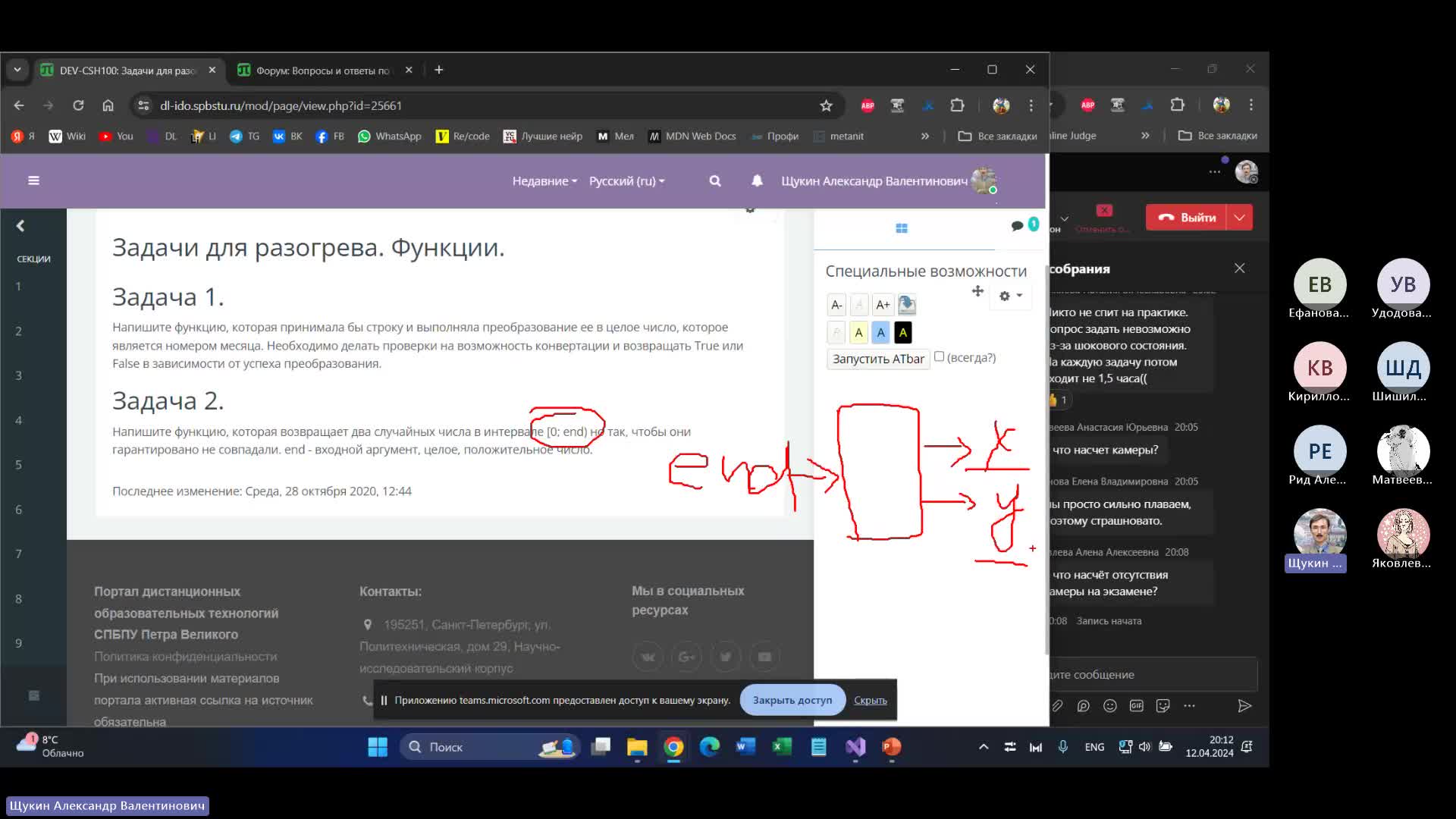Click the save settings icon in accessibility block
The width and height of the screenshot is (1456, 819).
(x=907, y=305)
